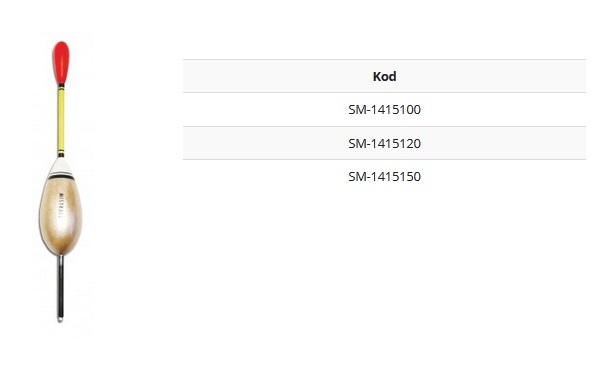Viewport: 597px width, 382px height.
Task: Click the MISTRALL text on the float
Action: tap(61, 206)
